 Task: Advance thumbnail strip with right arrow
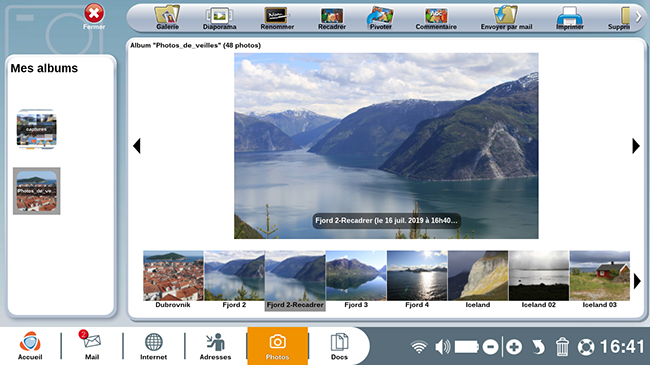637,282
